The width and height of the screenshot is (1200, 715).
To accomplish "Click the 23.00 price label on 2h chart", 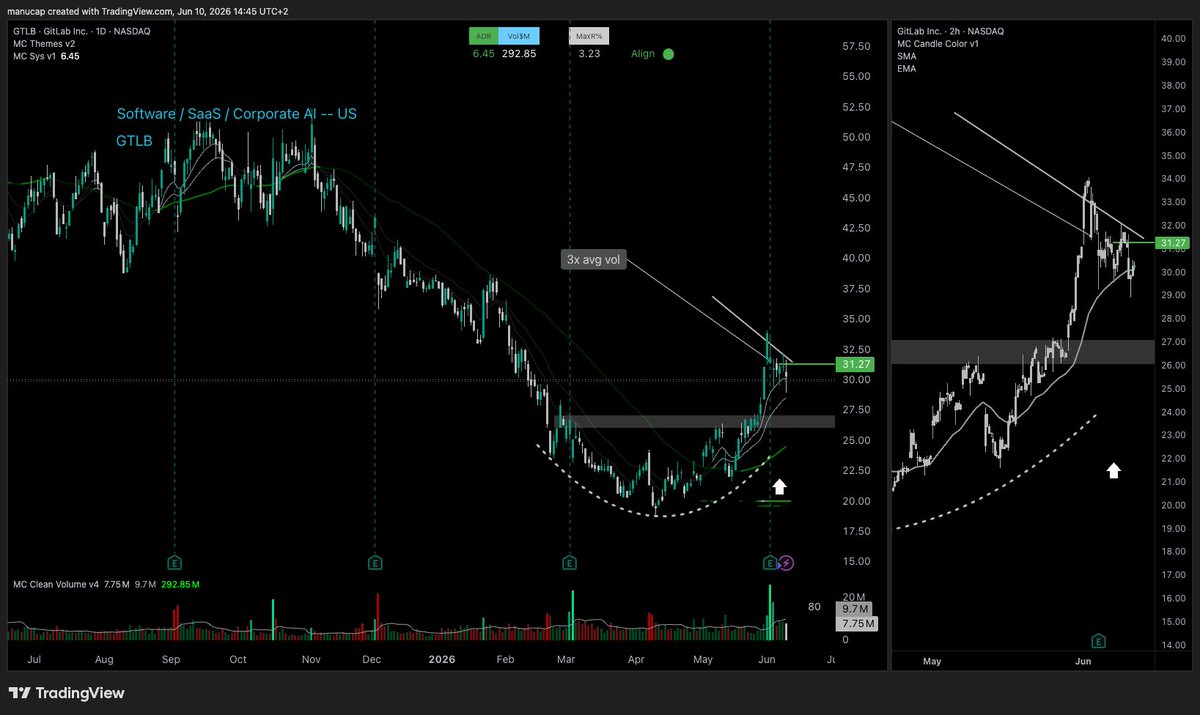I will point(1172,435).
